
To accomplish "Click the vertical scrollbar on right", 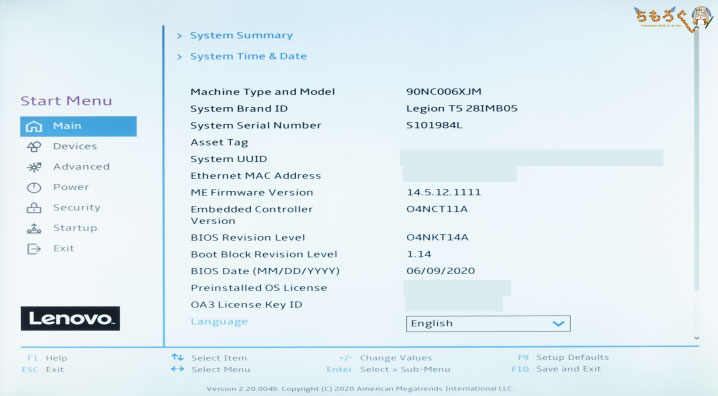I will 696,160.
